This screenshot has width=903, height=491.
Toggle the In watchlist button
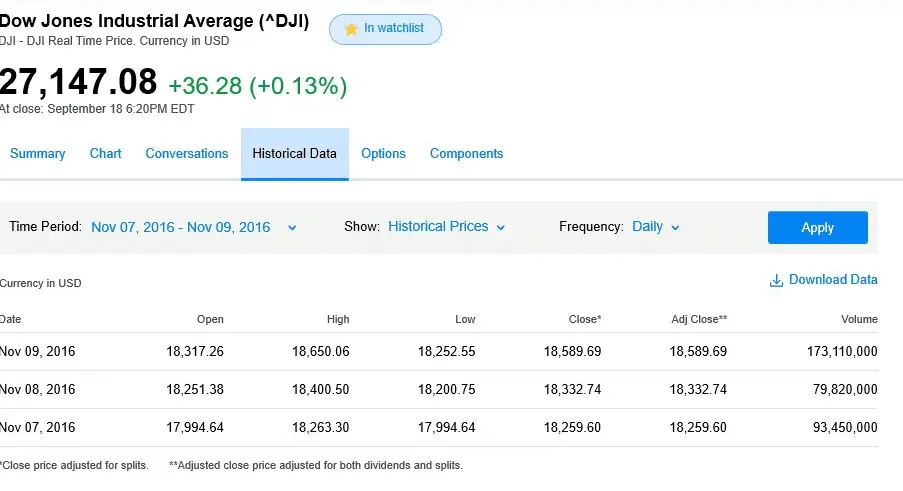385,29
